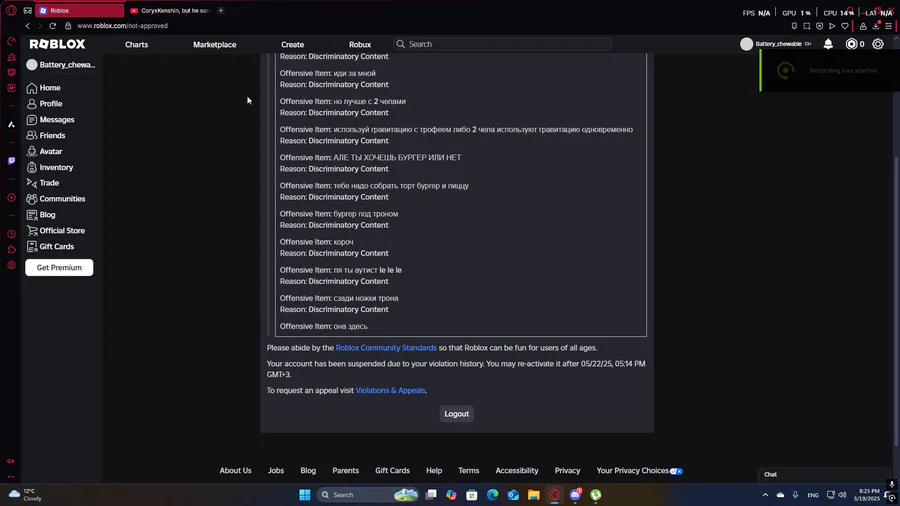900x506 pixels.
Task: Click the address bar URL roblox.com/not-approved
Action: click(x=122, y=26)
